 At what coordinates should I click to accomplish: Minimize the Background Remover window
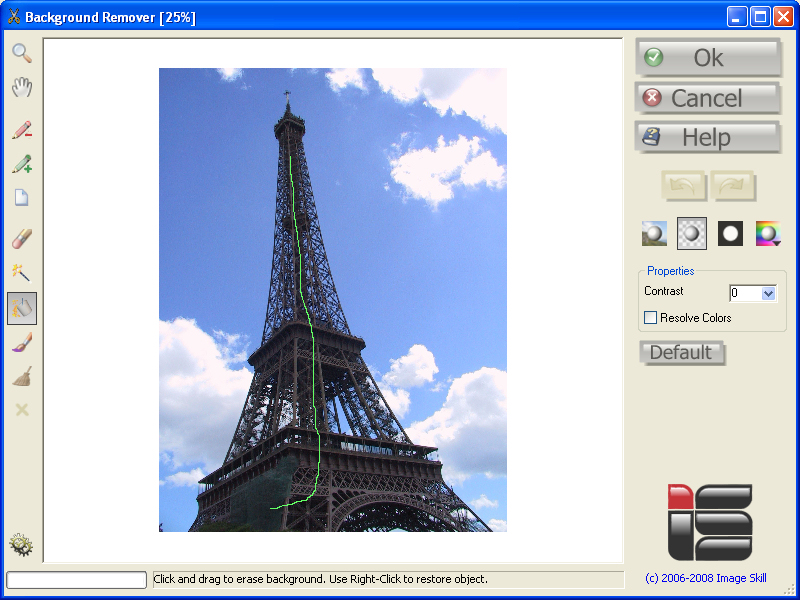tap(737, 16)
